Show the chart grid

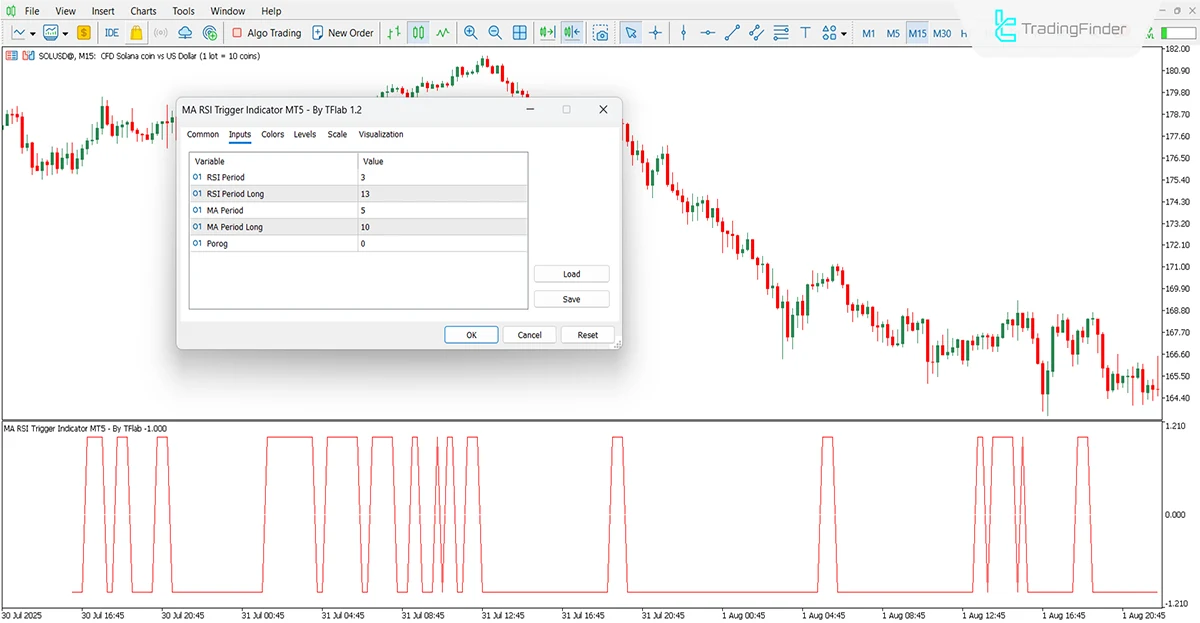coord(519,32)
